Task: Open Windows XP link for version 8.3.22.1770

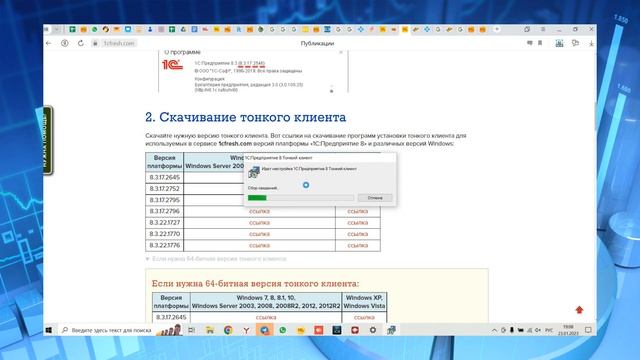Action: (358, 234)
